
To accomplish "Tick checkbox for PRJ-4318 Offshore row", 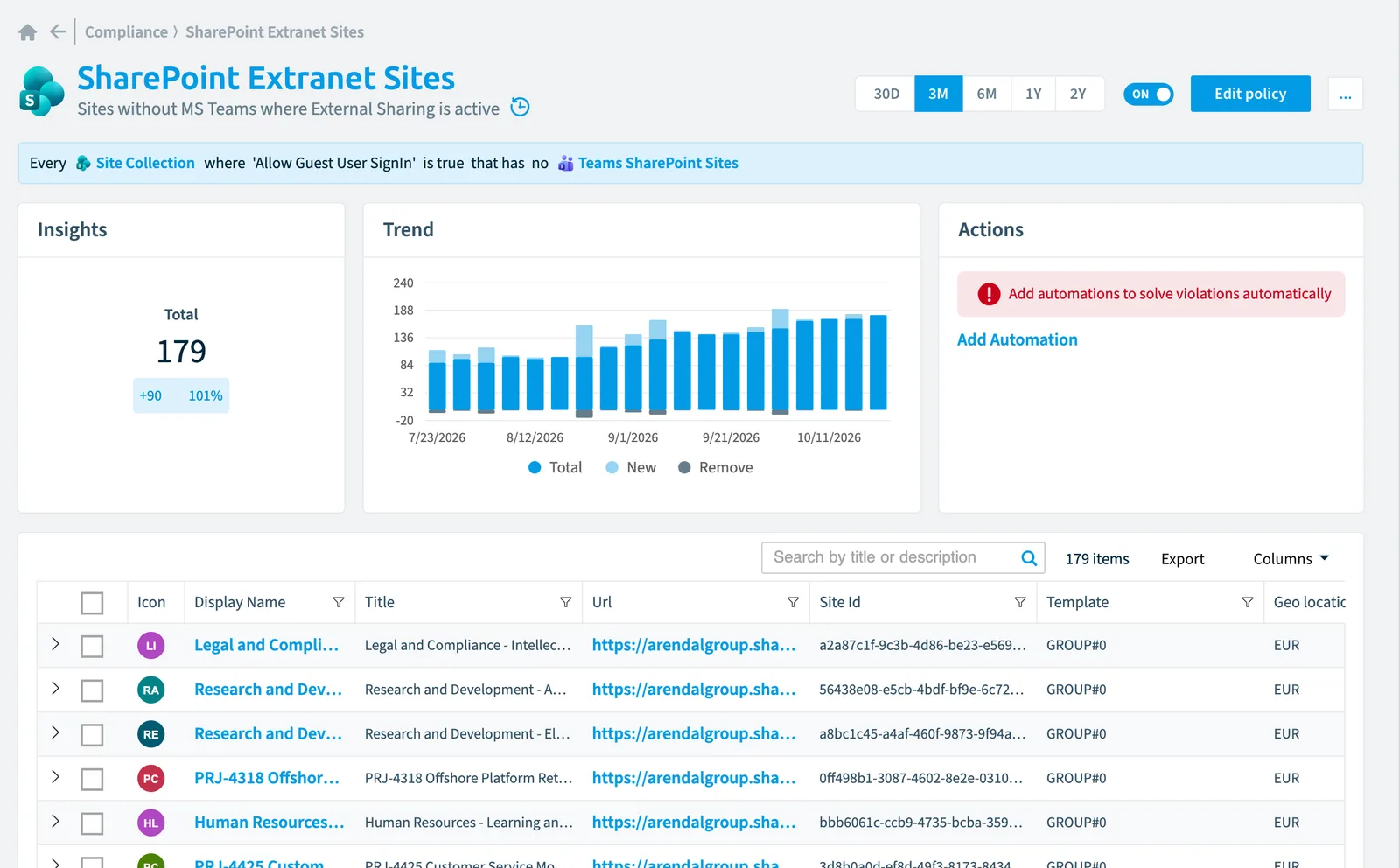I will [92, 779].
